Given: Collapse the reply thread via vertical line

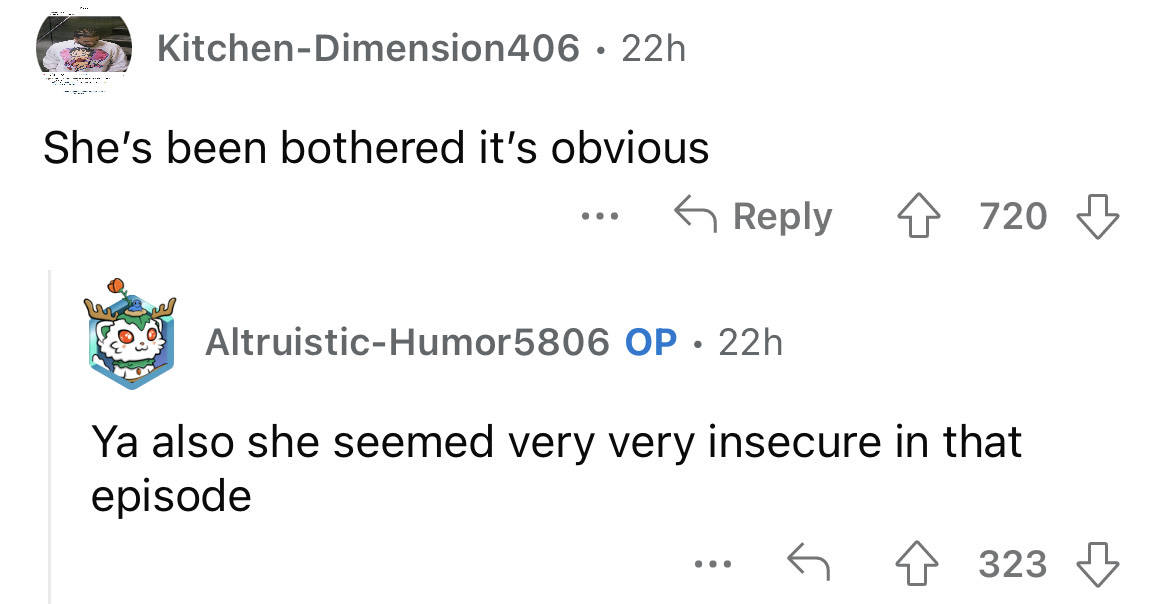Looking at the screenshot, I should pos(50,440).
